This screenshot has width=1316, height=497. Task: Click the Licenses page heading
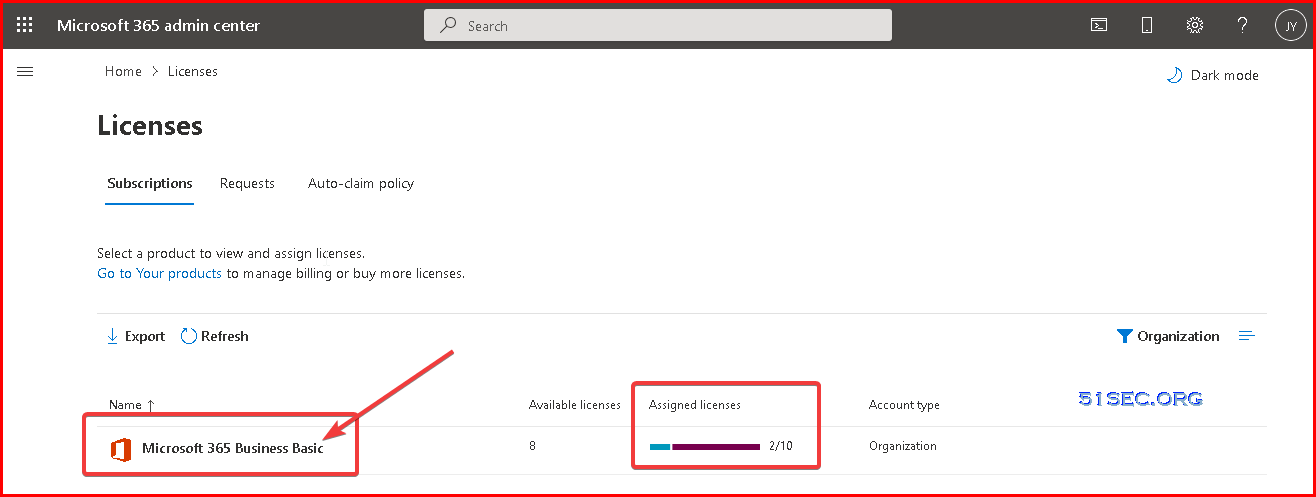[x=150, y=126]
